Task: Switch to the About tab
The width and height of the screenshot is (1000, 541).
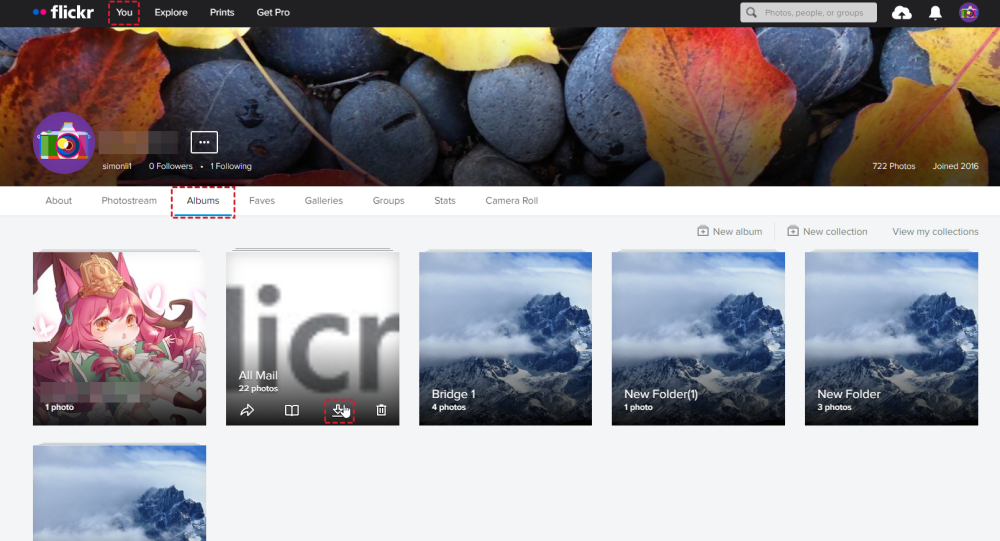Action: tap(59, 200)
